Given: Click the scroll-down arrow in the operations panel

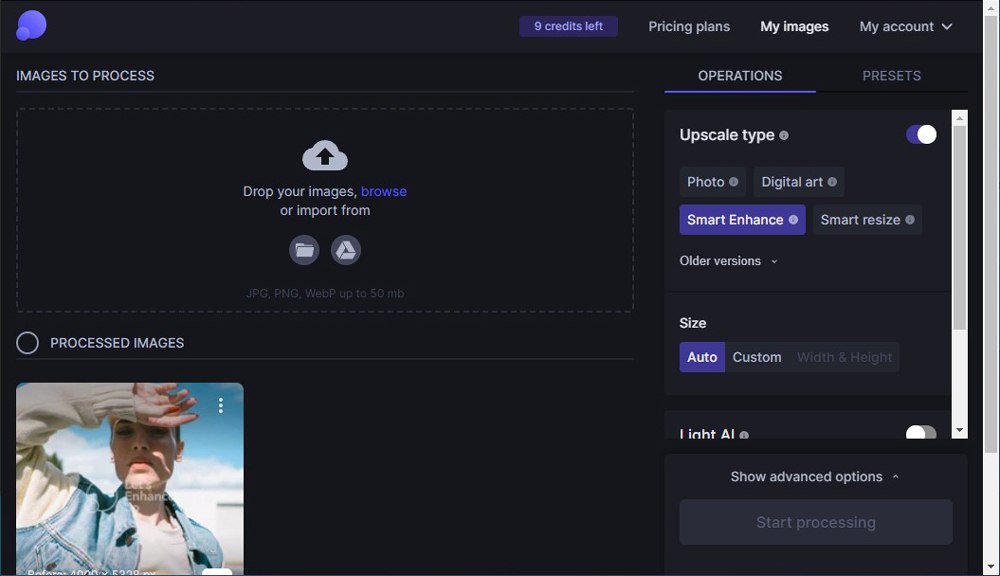Looking at the screenshot, I should tap(960, 430).
